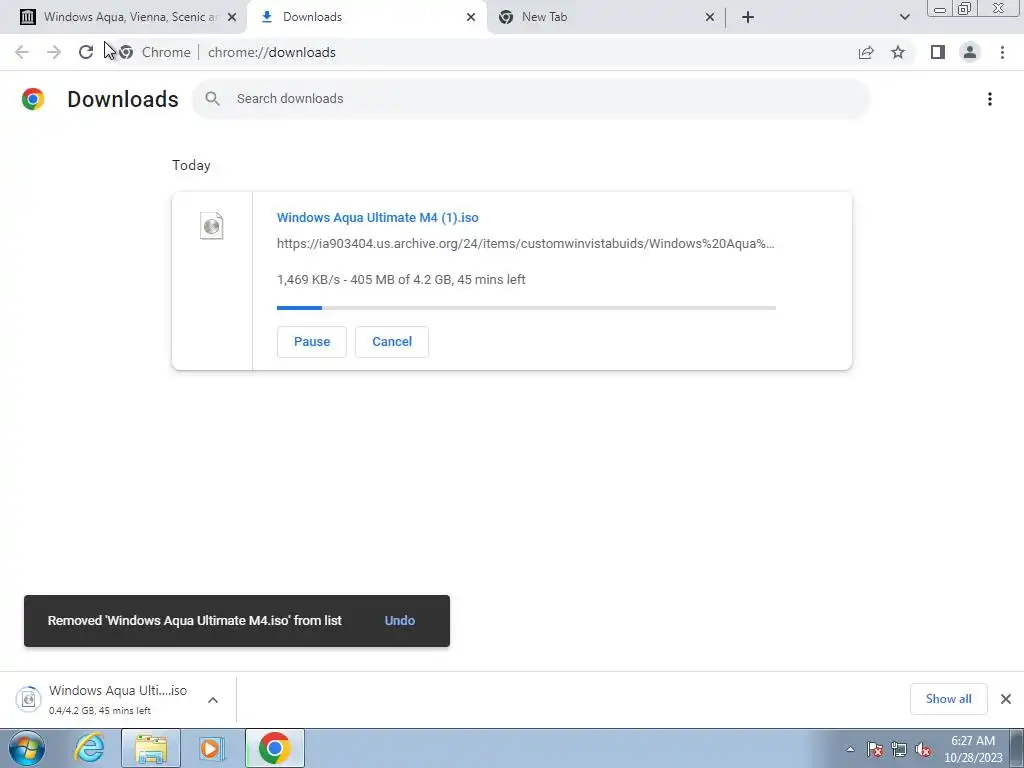Expand the tab search dropdown chevron
Image resolution: width=1024 pixels, height=768 pixels.
coord(904,17)
